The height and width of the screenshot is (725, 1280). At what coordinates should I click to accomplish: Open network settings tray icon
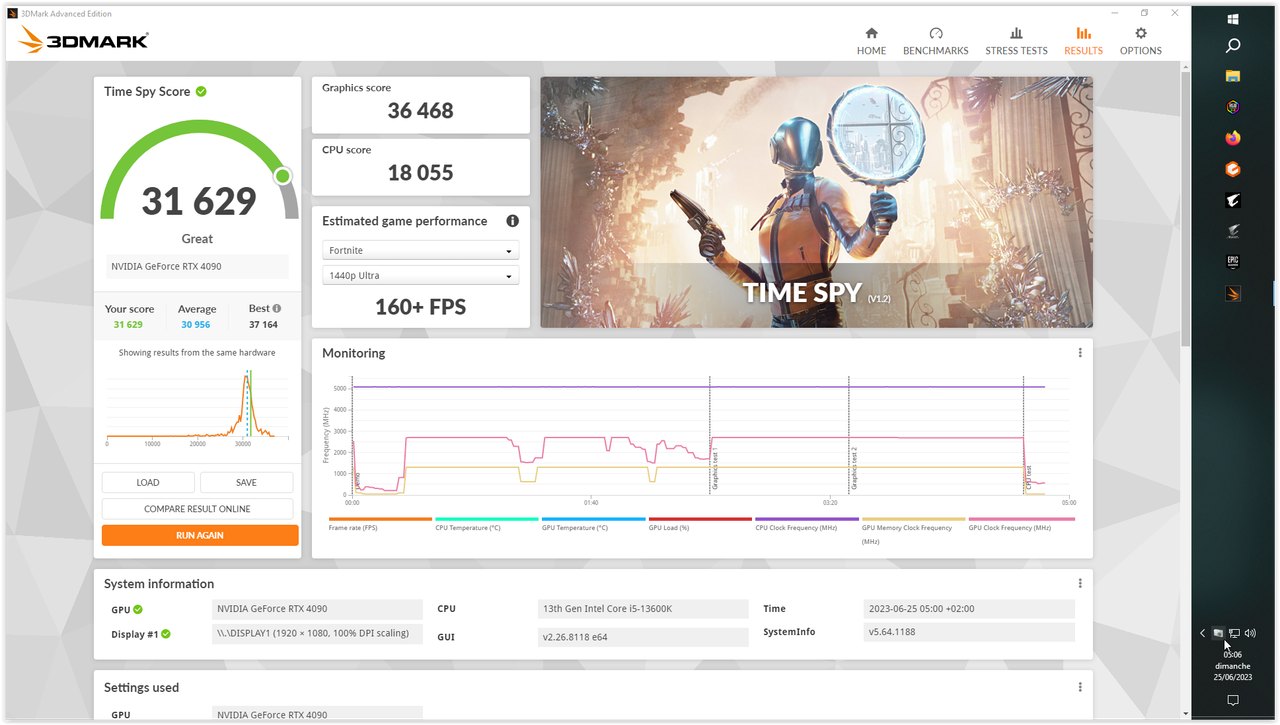pyautogui.click(x=1234, y=633)
